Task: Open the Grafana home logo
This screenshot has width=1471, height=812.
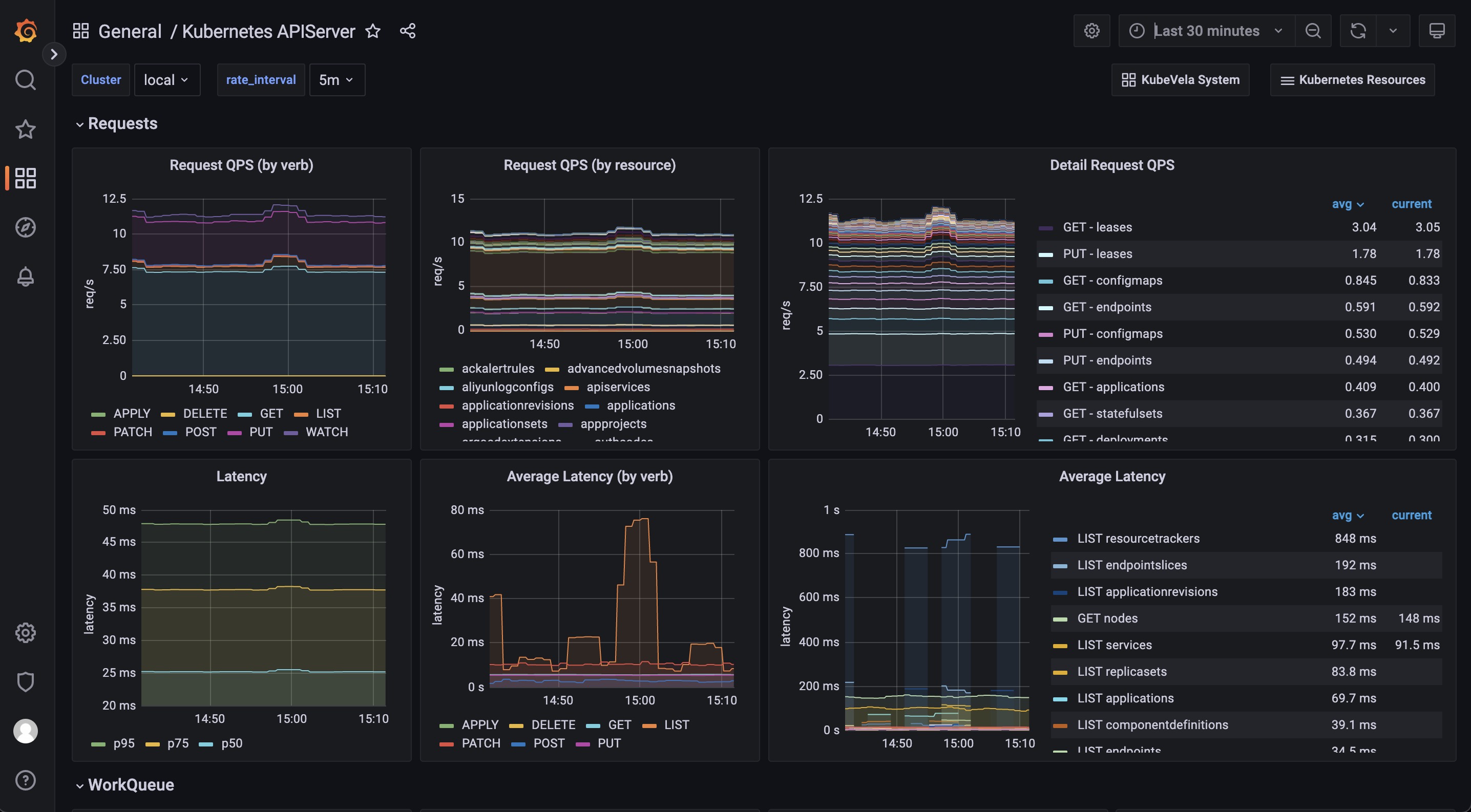Action: click(26, 30)
